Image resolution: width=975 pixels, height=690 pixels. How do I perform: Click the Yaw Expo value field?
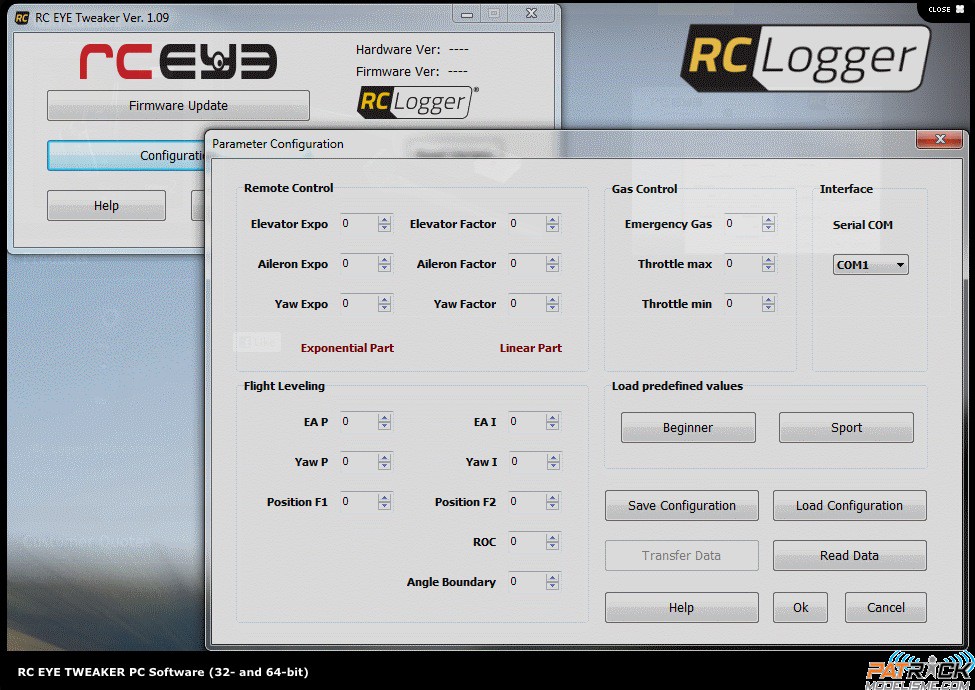coord(359,303)
